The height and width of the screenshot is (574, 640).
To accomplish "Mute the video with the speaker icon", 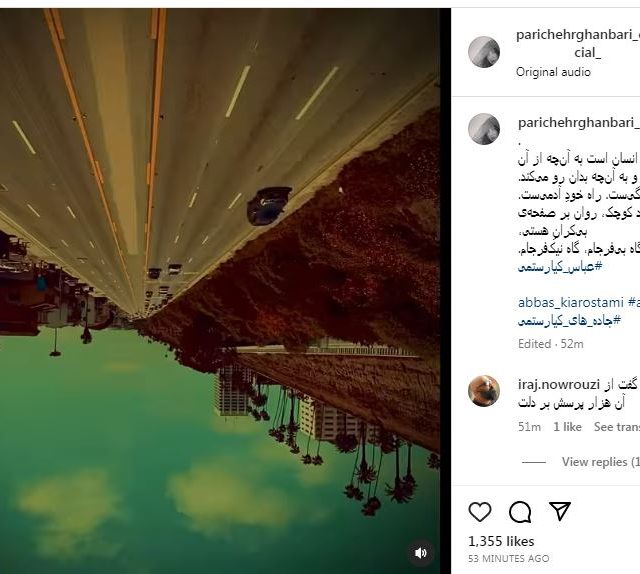I will [x=421, y=553].
